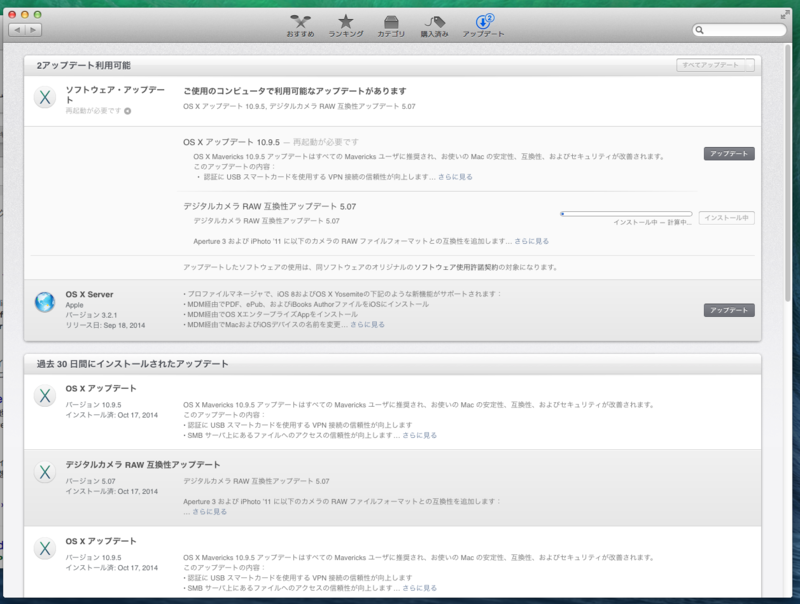Click アップデート button for OS X Server
The image size is (800, 604).
point(729,310)
